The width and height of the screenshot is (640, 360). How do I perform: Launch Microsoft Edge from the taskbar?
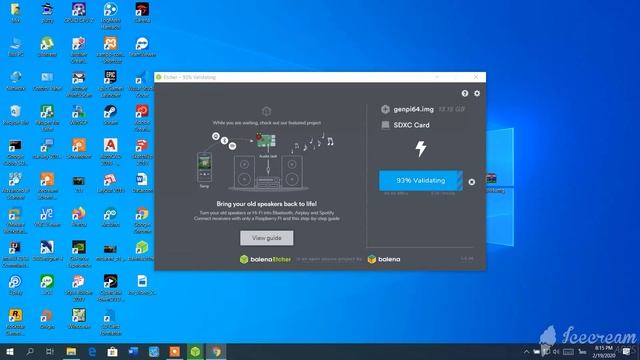(x=92, y=351)
